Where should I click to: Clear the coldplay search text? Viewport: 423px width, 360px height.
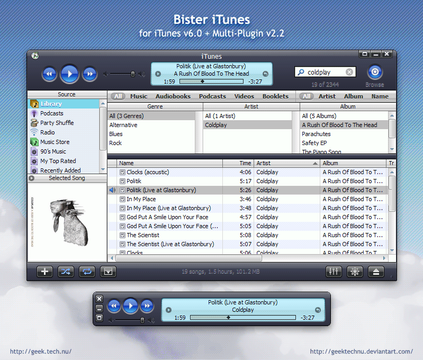[349, 72]
